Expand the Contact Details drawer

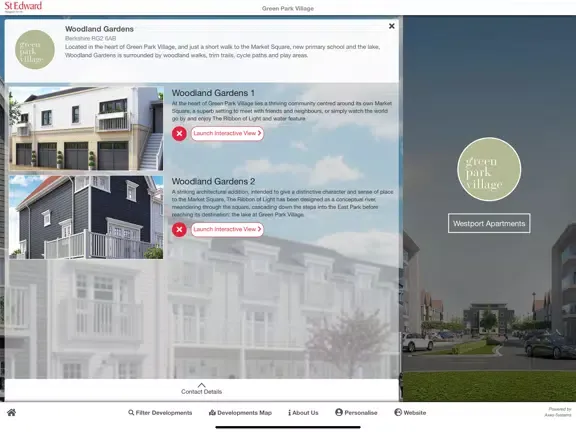(x=201, y=389)
